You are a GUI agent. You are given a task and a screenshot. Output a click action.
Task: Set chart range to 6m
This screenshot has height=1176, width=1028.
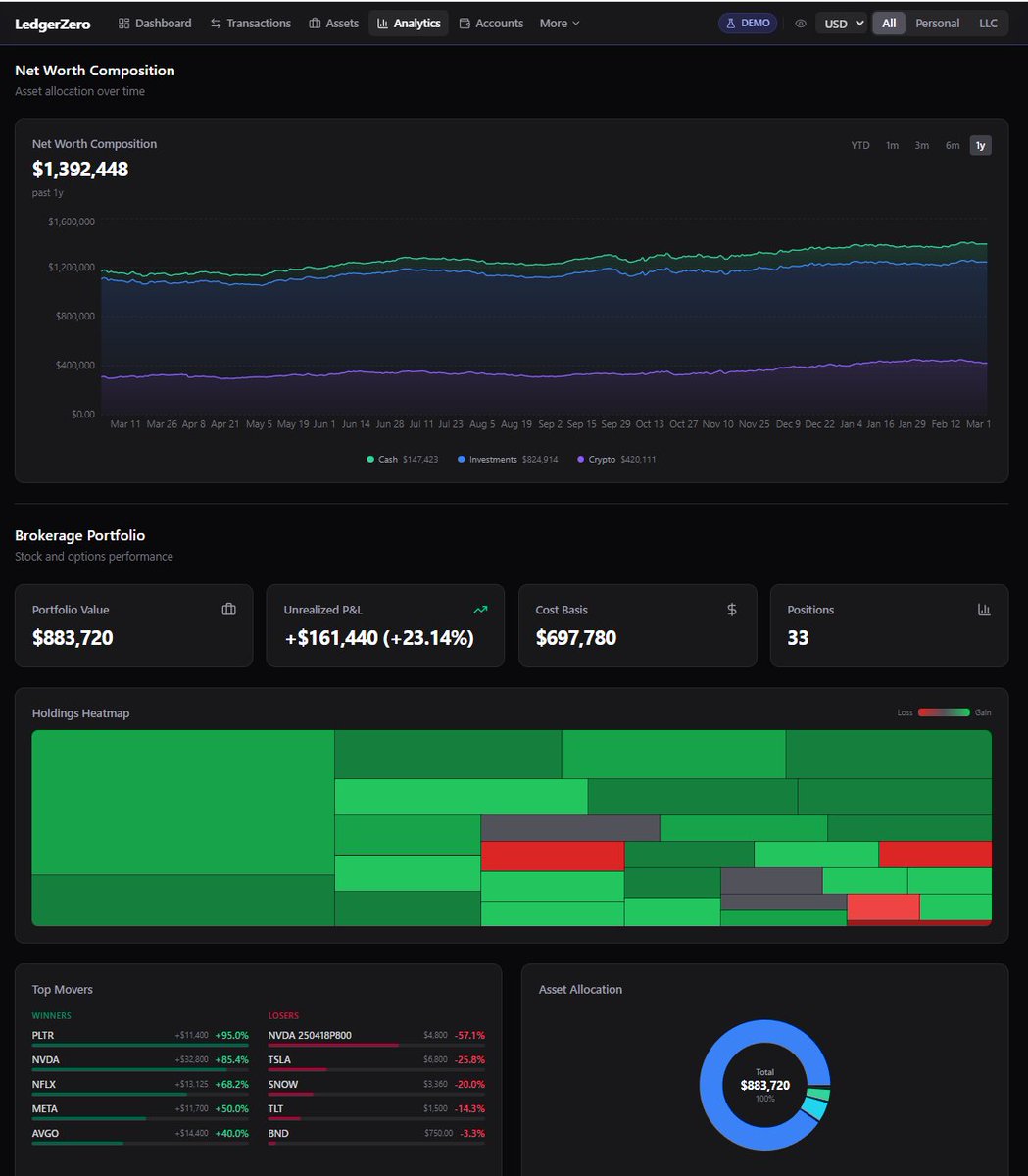pyautogui.click(x=952, y=145)
